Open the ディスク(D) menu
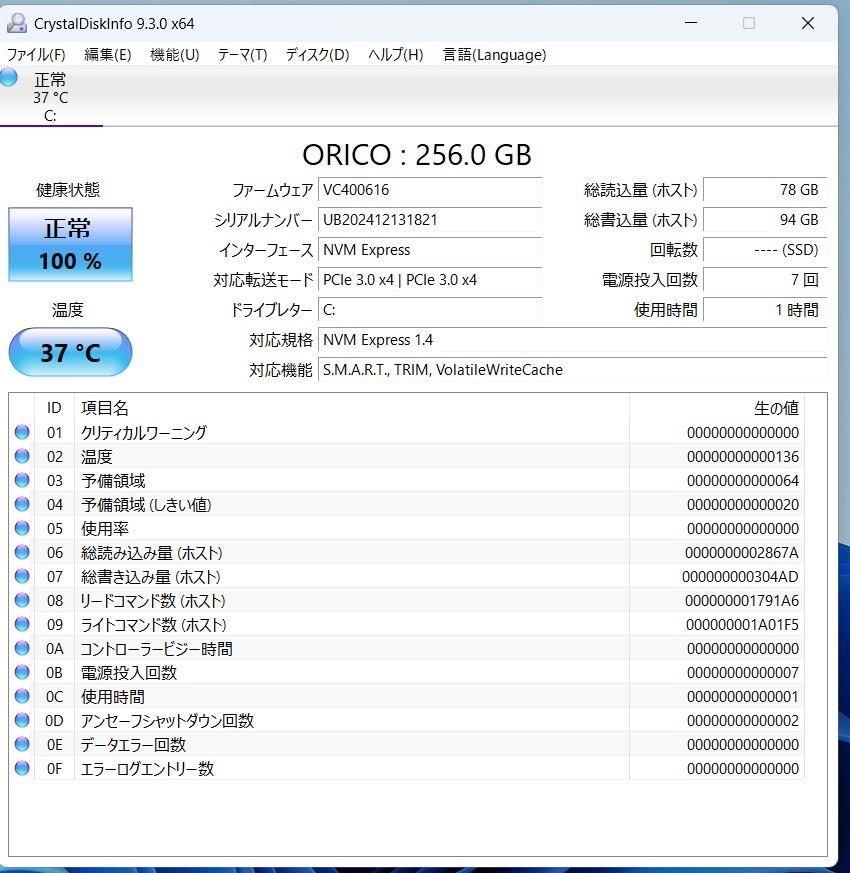 [x=317, y=55]
